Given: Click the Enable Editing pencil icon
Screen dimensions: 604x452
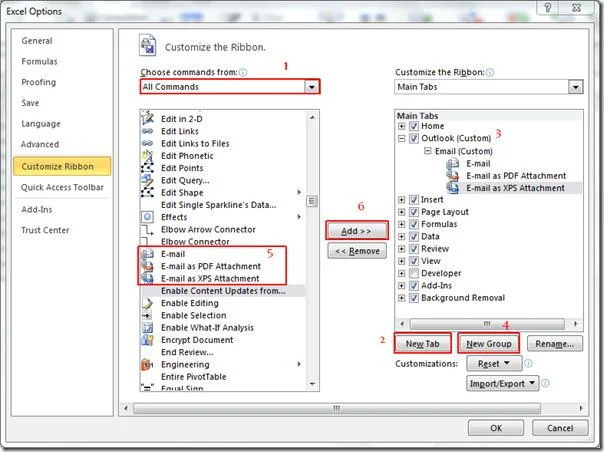Looking at the screenshot, I should coord(147,303).
